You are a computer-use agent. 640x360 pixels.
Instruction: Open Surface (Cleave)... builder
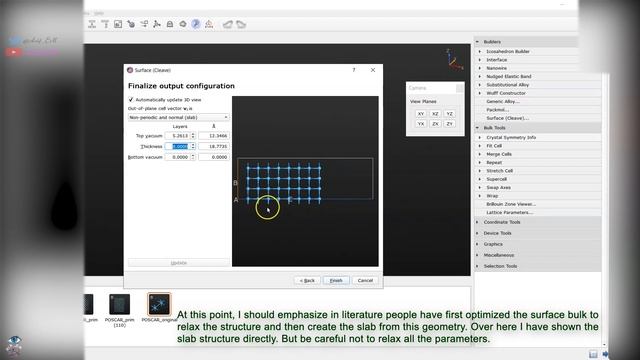[507, 118]
